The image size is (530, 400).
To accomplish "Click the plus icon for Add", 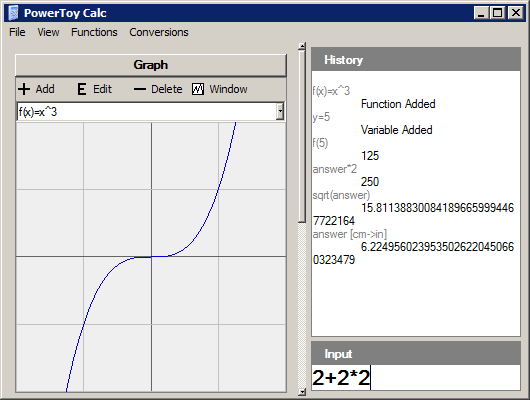I will 24,89.
